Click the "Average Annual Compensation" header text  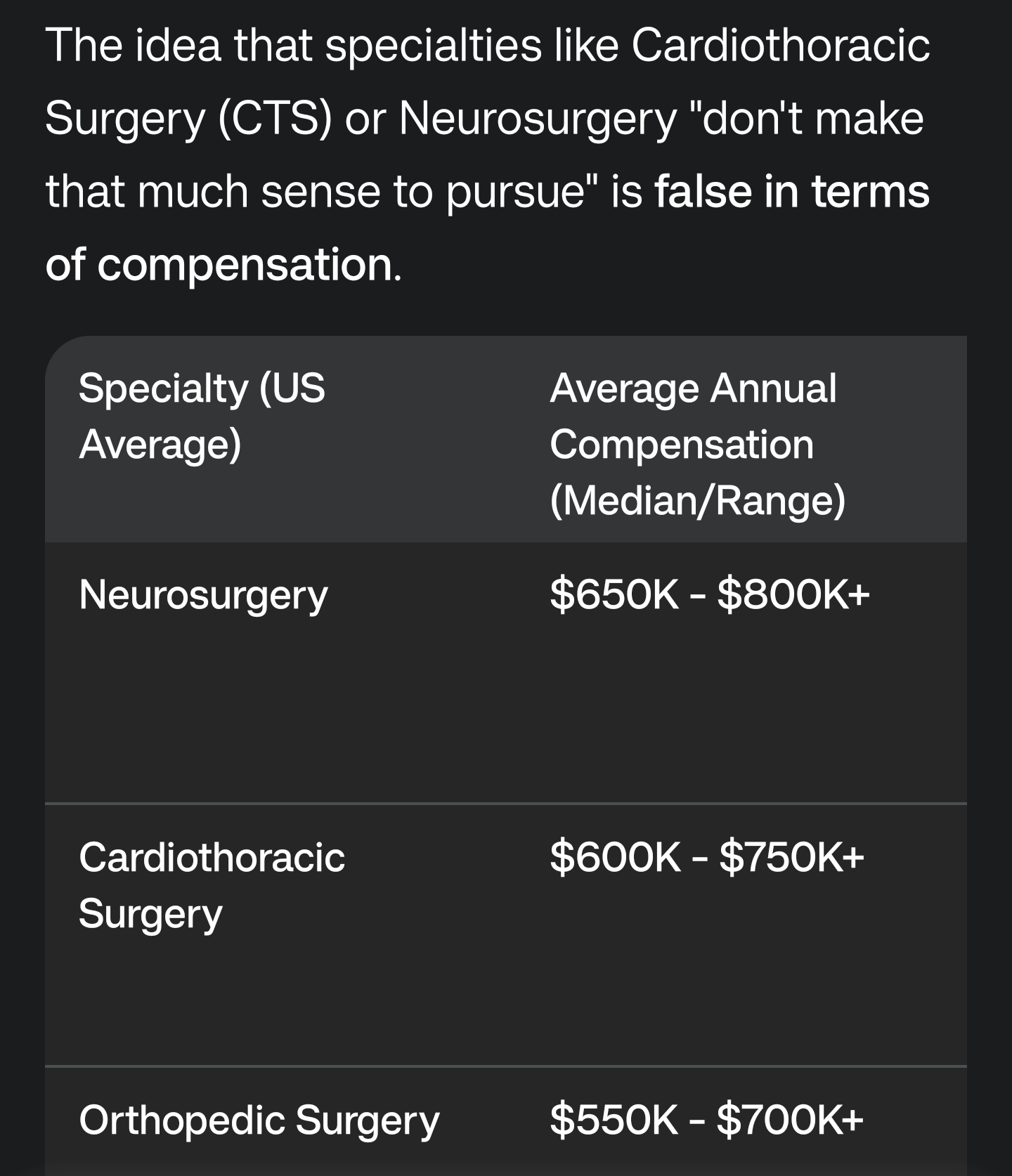[693, 416]
